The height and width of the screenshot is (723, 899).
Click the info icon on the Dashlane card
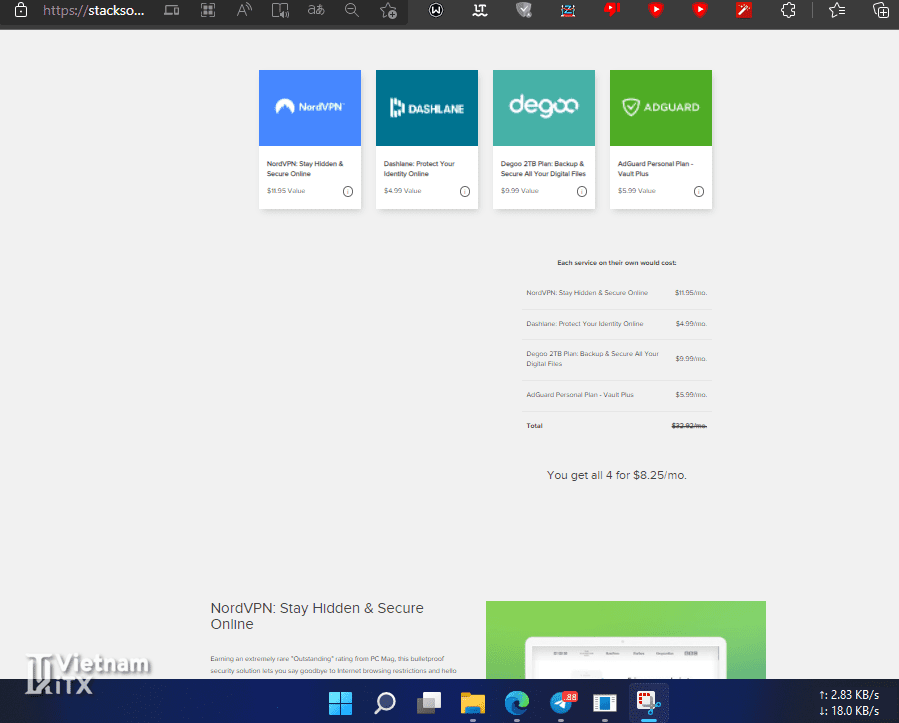coord(465,192)
